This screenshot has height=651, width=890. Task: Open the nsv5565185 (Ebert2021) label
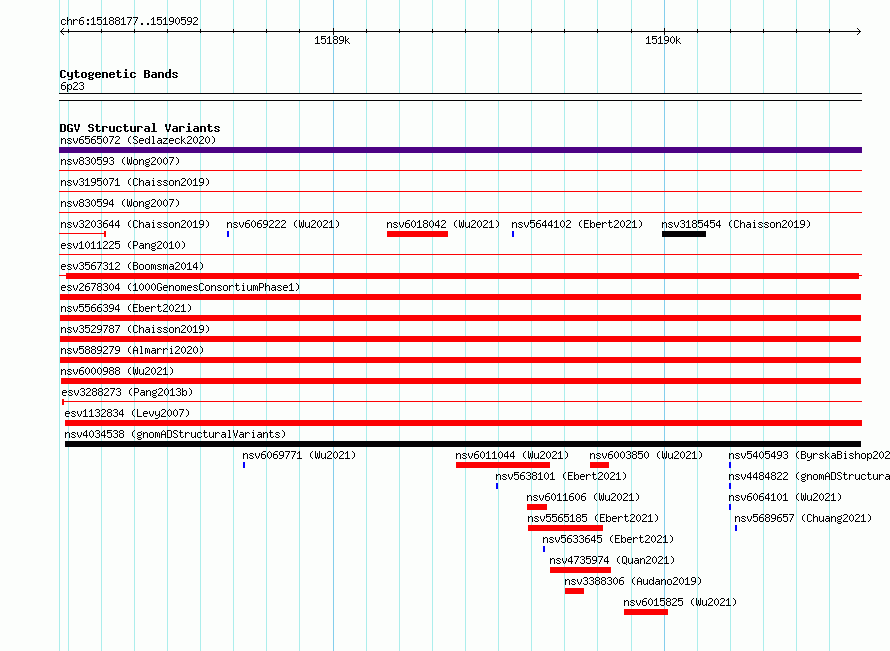[593, 518]
